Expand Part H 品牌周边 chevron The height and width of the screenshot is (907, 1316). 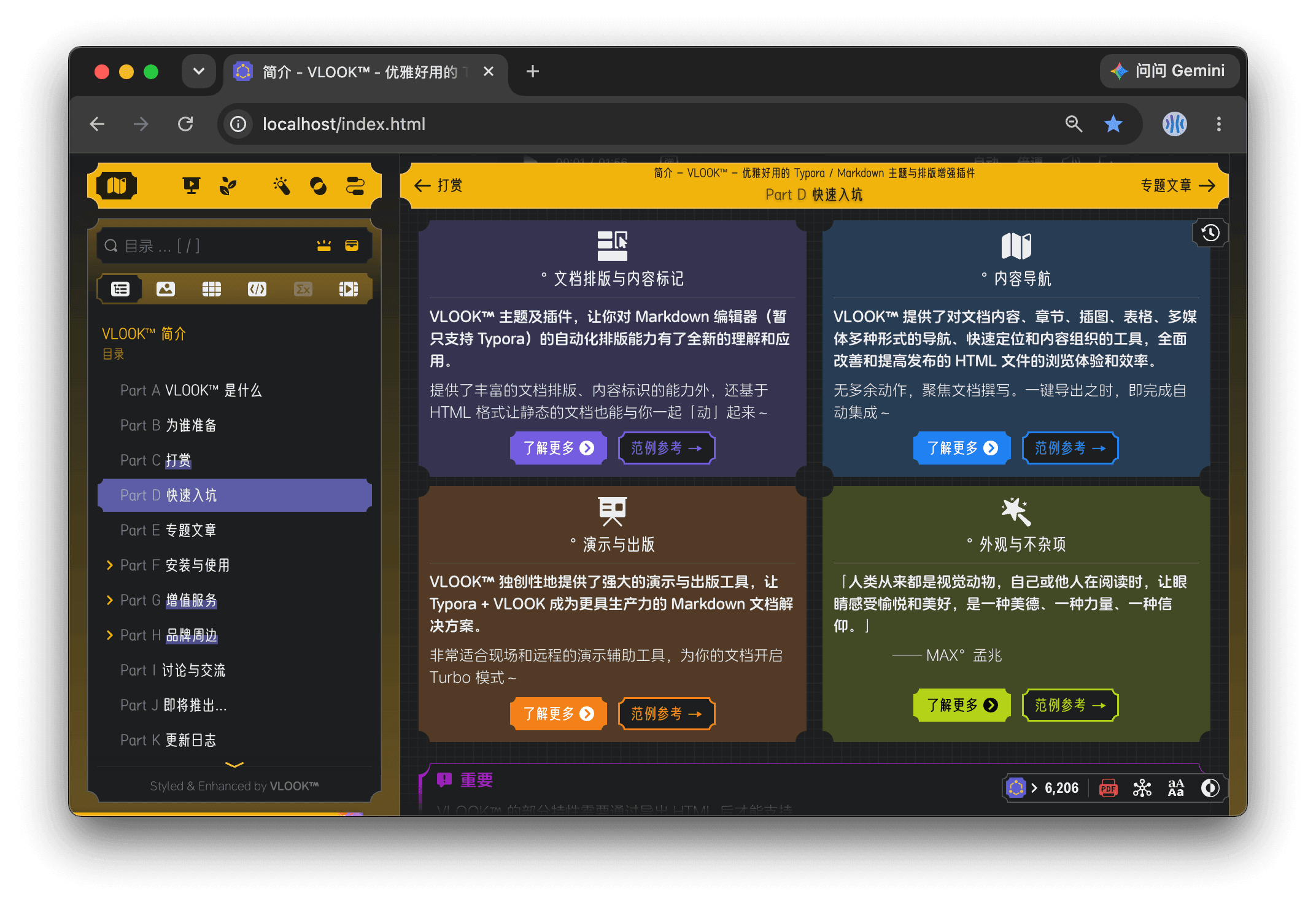pos(109,635)
